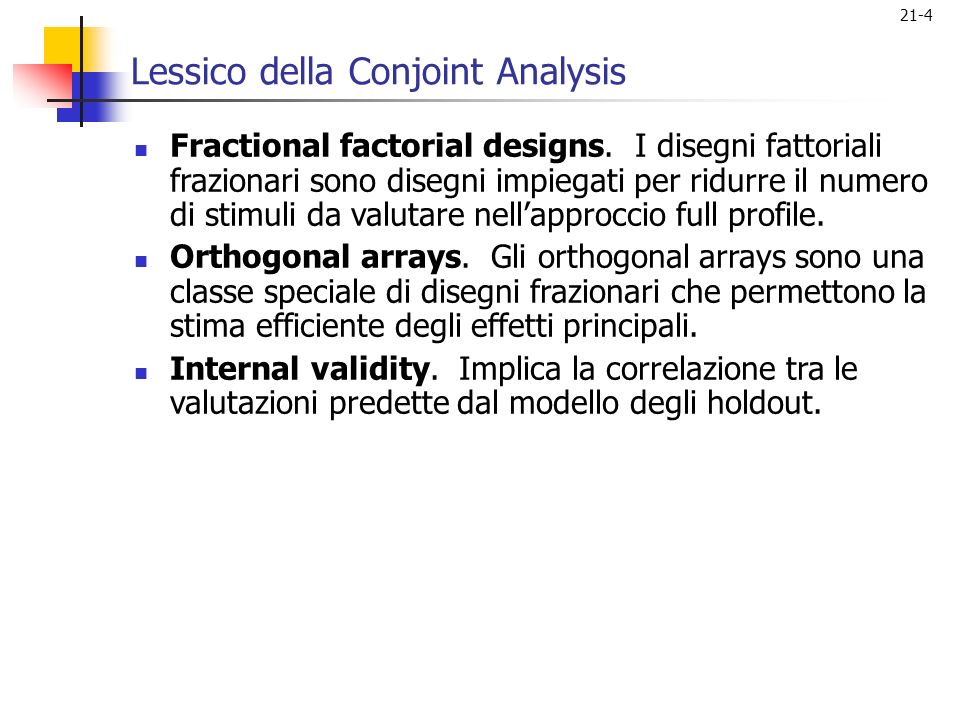Select the bold term 'Fractional factorial designs'
Image resolution: width=960 pixels, height=720 pixels.
click(x=388, y=146)
